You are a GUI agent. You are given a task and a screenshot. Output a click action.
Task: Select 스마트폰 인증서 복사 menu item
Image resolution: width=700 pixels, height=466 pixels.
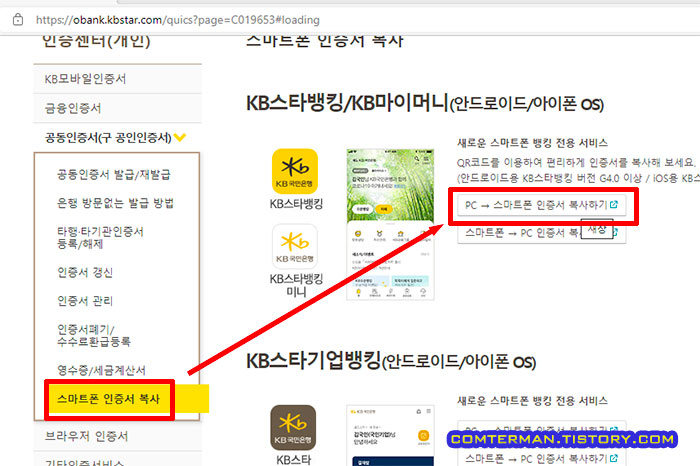point(109,399)
